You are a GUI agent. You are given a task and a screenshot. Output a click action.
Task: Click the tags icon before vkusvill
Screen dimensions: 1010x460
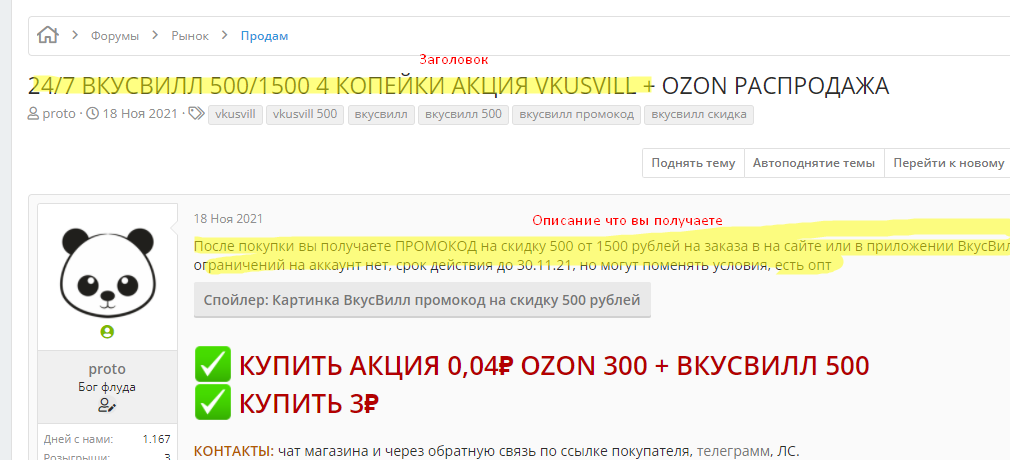[196, 115]
